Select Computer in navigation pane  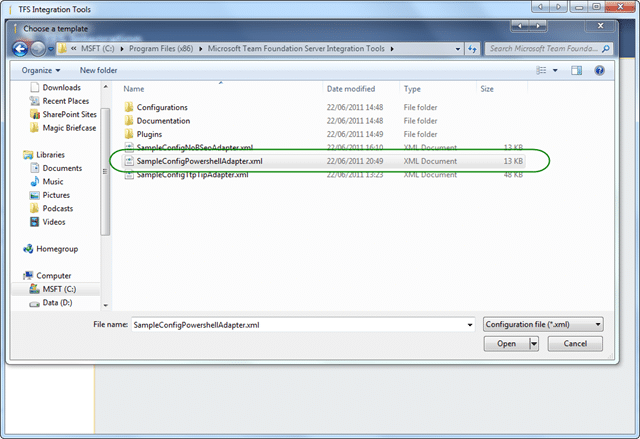(x=53, y=276)
